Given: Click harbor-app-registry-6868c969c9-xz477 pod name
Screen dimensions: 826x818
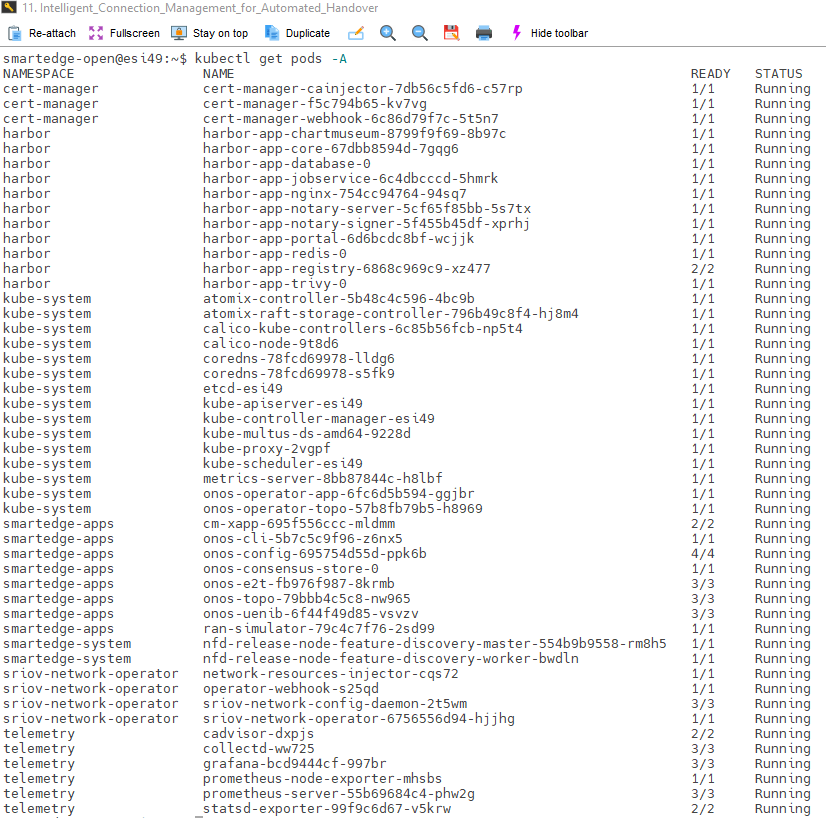Looking at the screenshot, I should tap(347, 269).
